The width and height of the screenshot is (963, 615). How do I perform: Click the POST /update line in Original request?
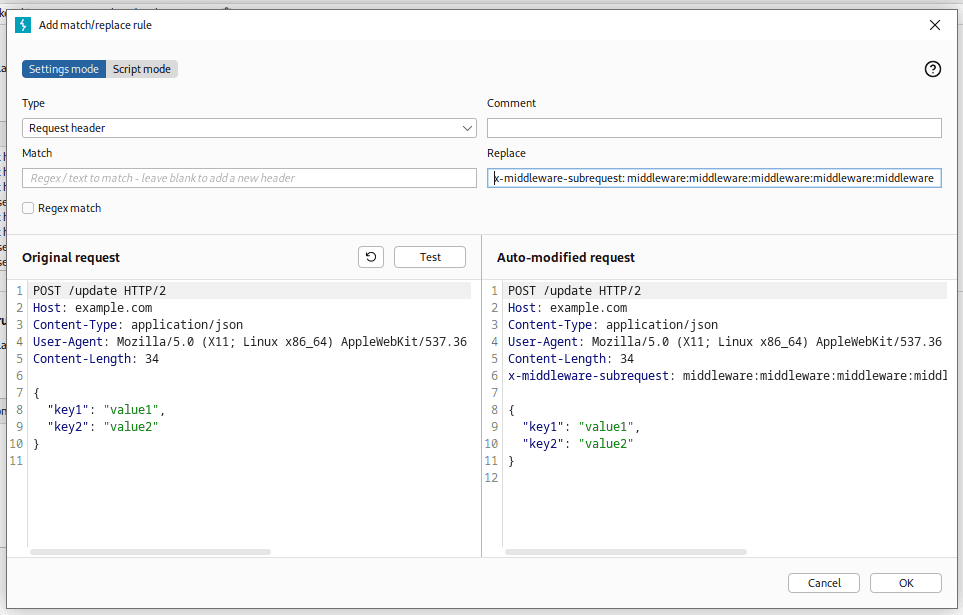tap(100, 291)
